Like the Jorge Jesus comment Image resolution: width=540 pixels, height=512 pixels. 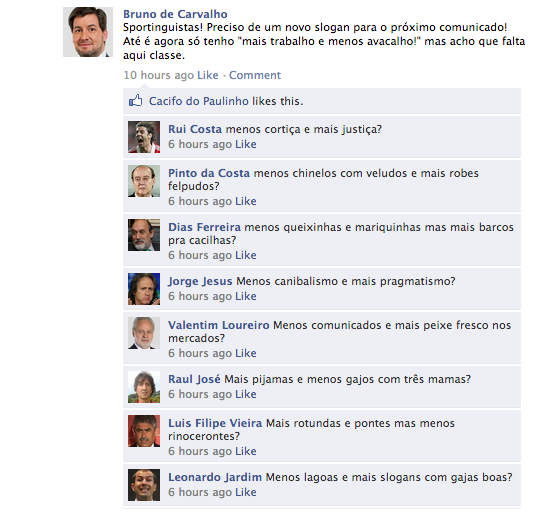tap(246, 296)
